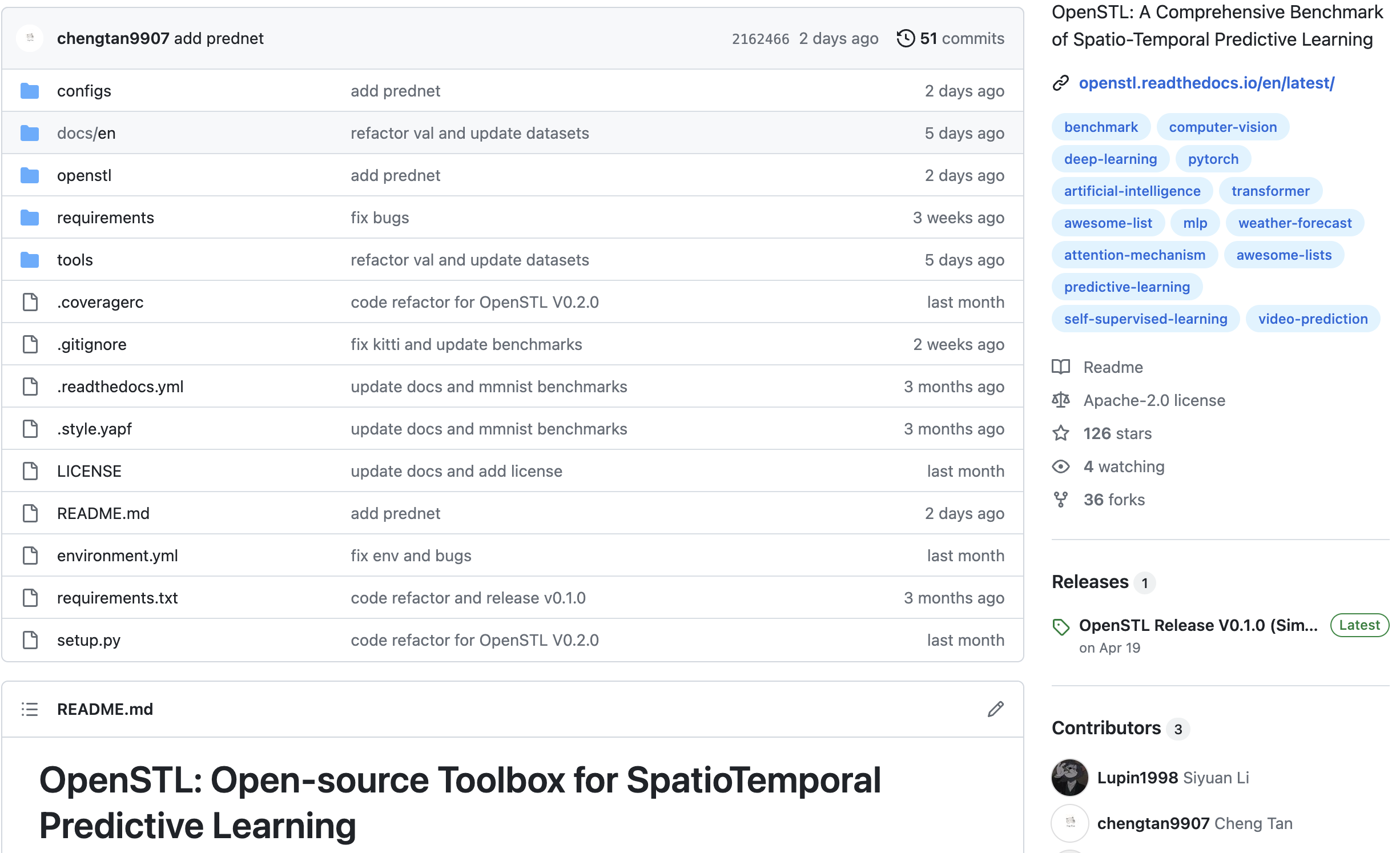1400x853 pixels.
Task: Click the configs folder icon
Action: point(30,91)
